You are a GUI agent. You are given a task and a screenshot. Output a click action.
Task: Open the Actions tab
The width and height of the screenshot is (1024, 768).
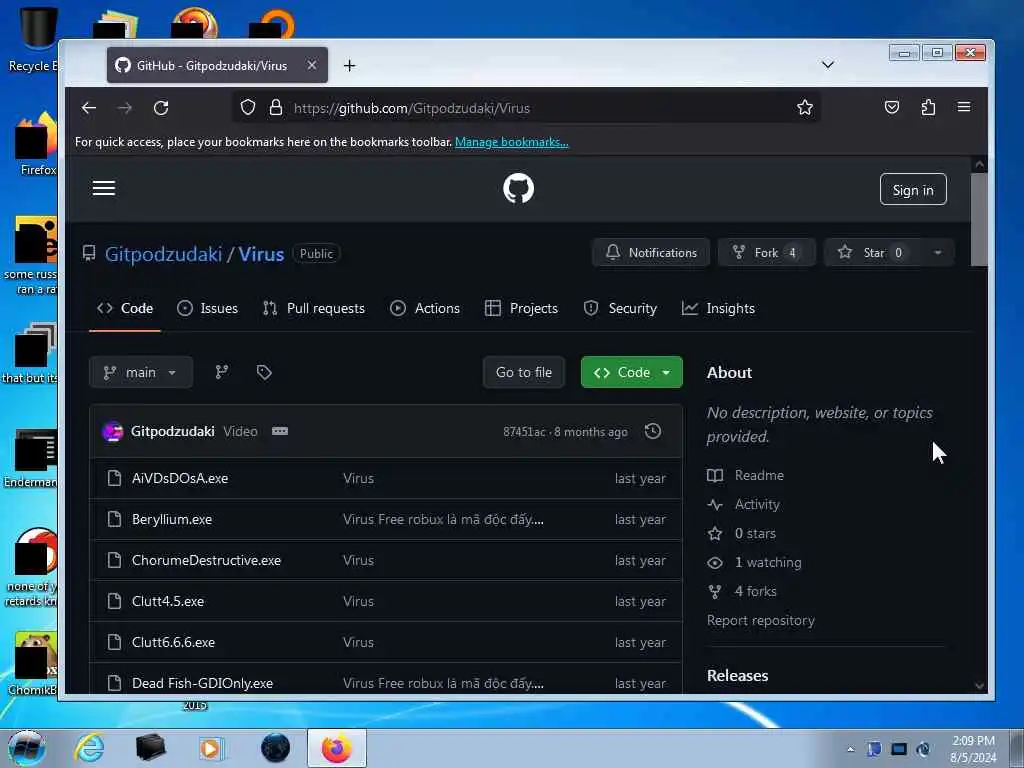pos(424,308)
